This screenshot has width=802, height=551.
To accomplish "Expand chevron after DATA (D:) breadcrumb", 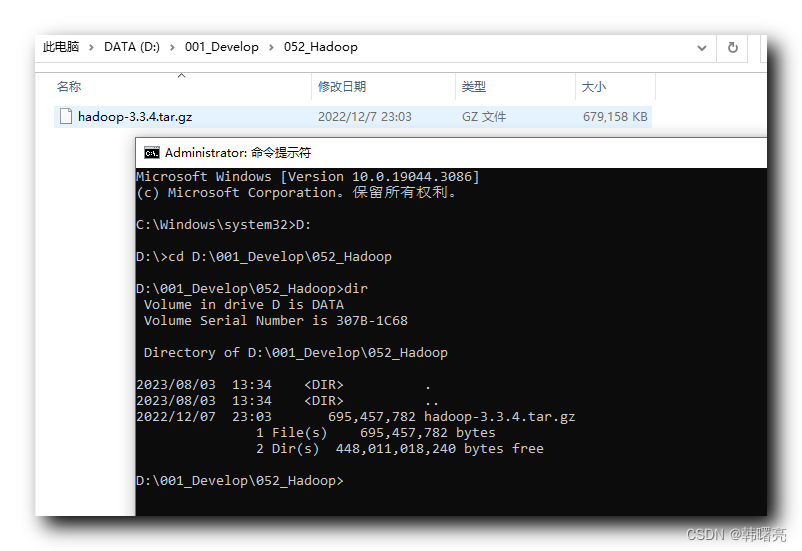I will (172, 48).
